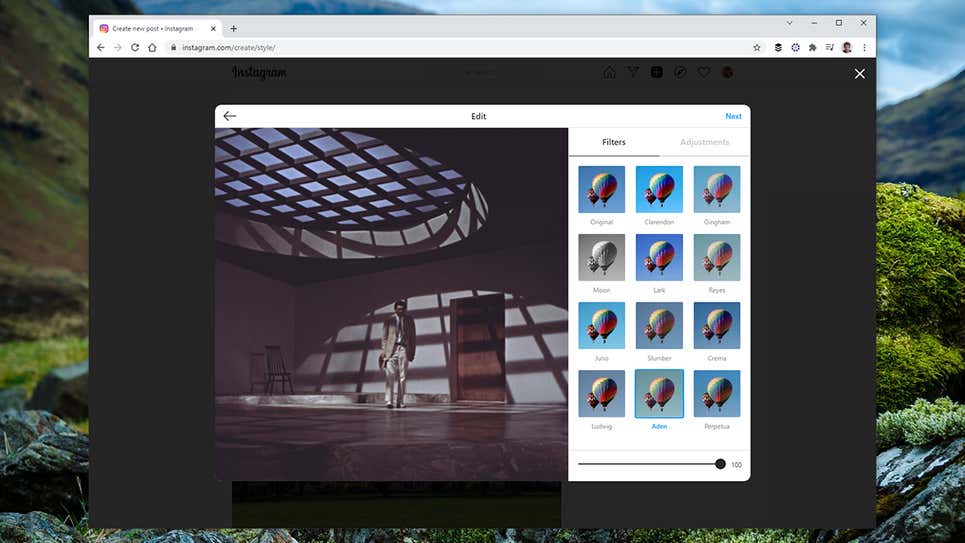Open the tab search dropdown chevron

(789, 23)
